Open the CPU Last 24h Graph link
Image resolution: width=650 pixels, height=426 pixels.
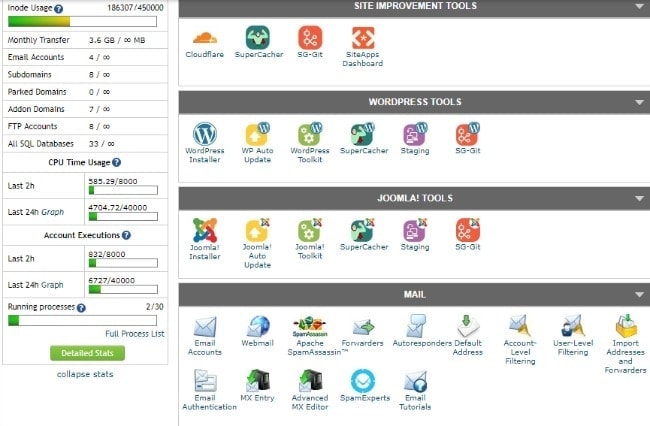click(x=53, y=212)
